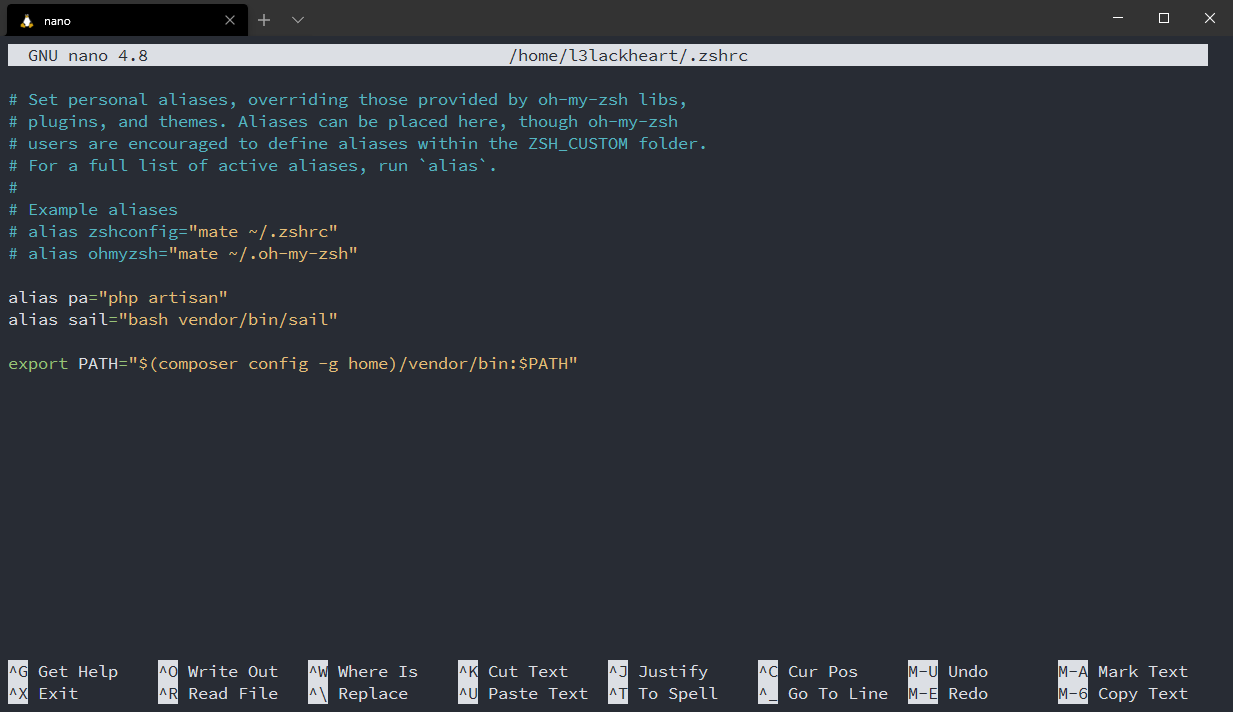
Task: Select the nano tab
Action: pyautogui.click(x=120, y=20)
